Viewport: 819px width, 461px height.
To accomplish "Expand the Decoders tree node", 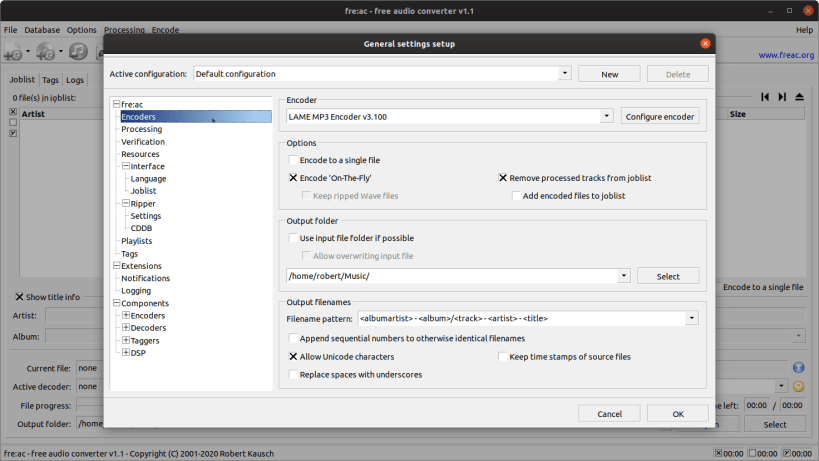I will coord(126,328).
